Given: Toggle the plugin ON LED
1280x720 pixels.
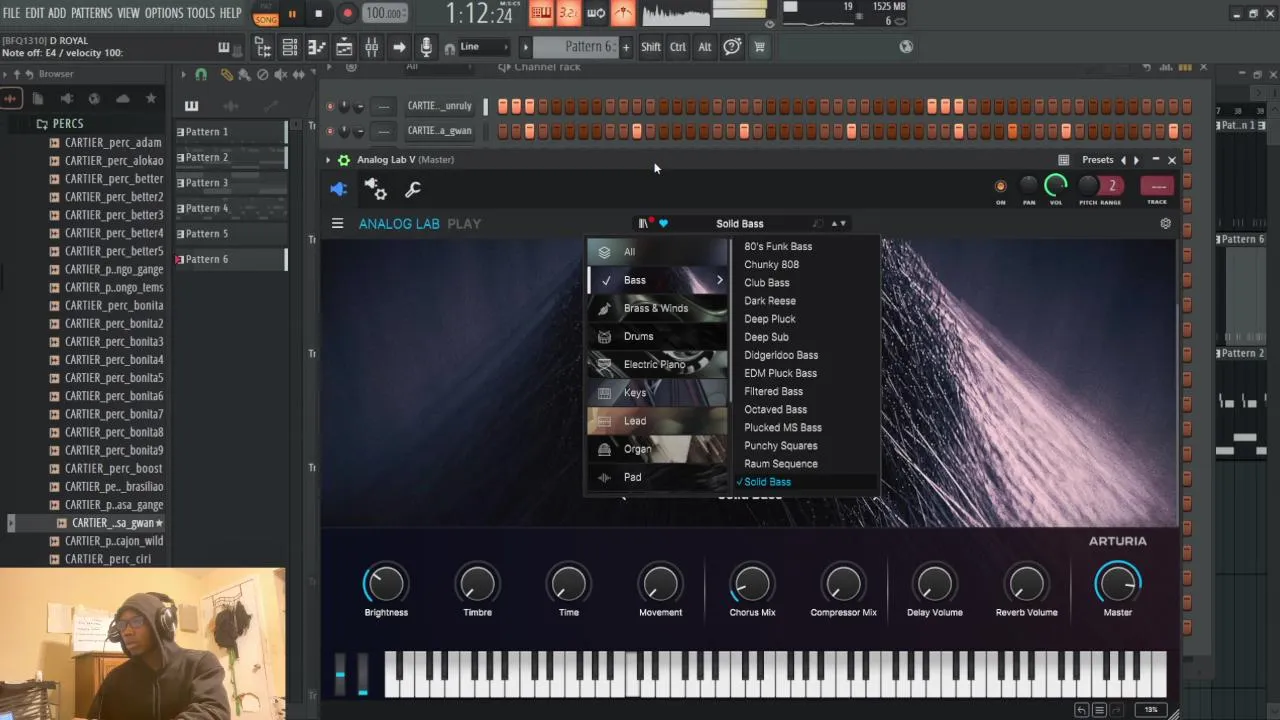Looking at the screenshot, I should point(1000,186).
